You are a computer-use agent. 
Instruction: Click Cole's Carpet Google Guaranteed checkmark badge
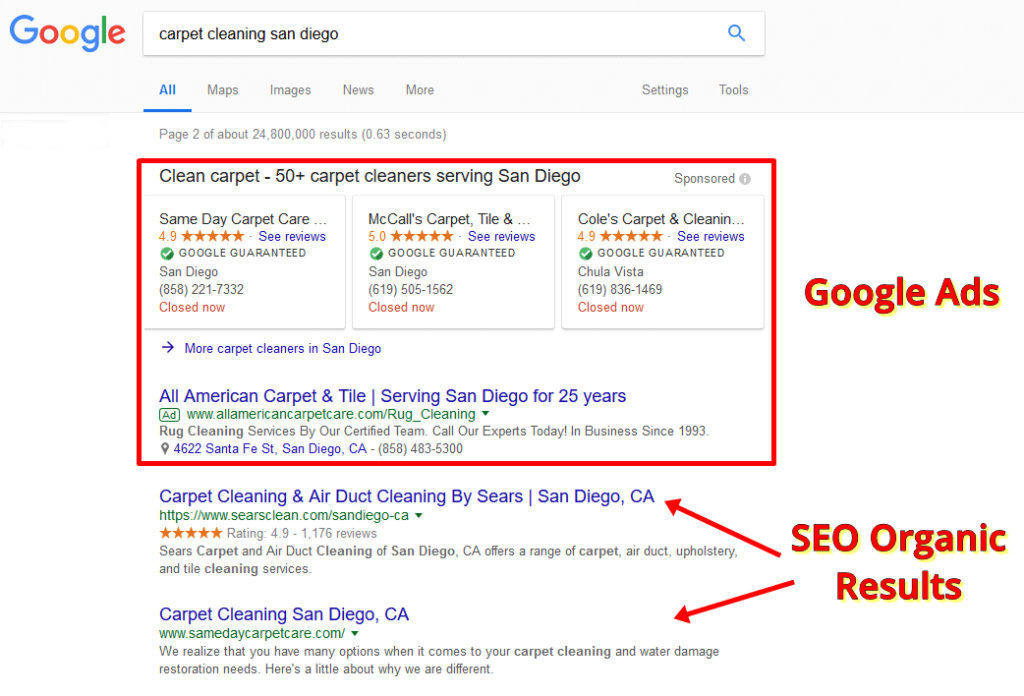pyautogui.click(x=585, y=254)
